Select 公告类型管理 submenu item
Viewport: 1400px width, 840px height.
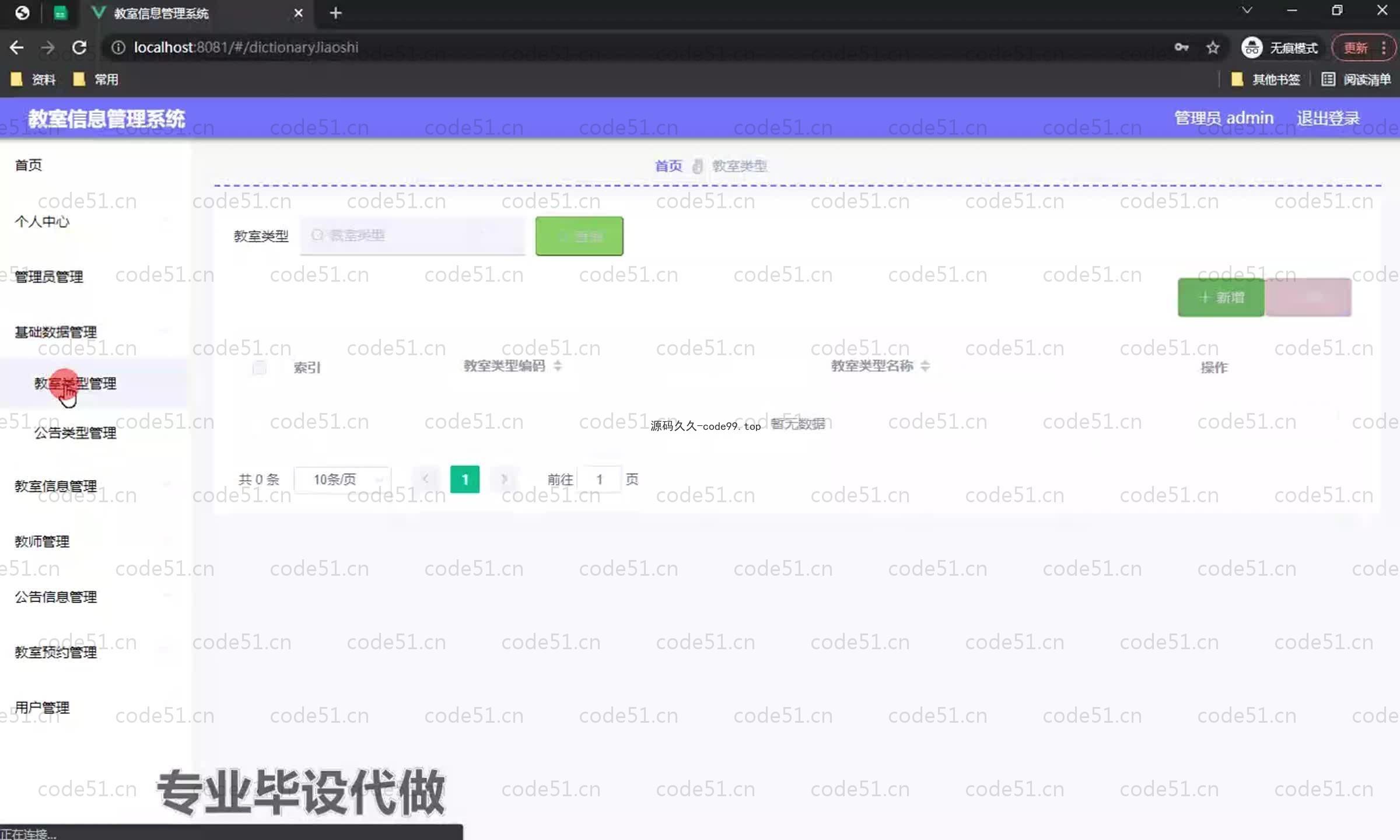pyautogui.click(x=75, y=433)
